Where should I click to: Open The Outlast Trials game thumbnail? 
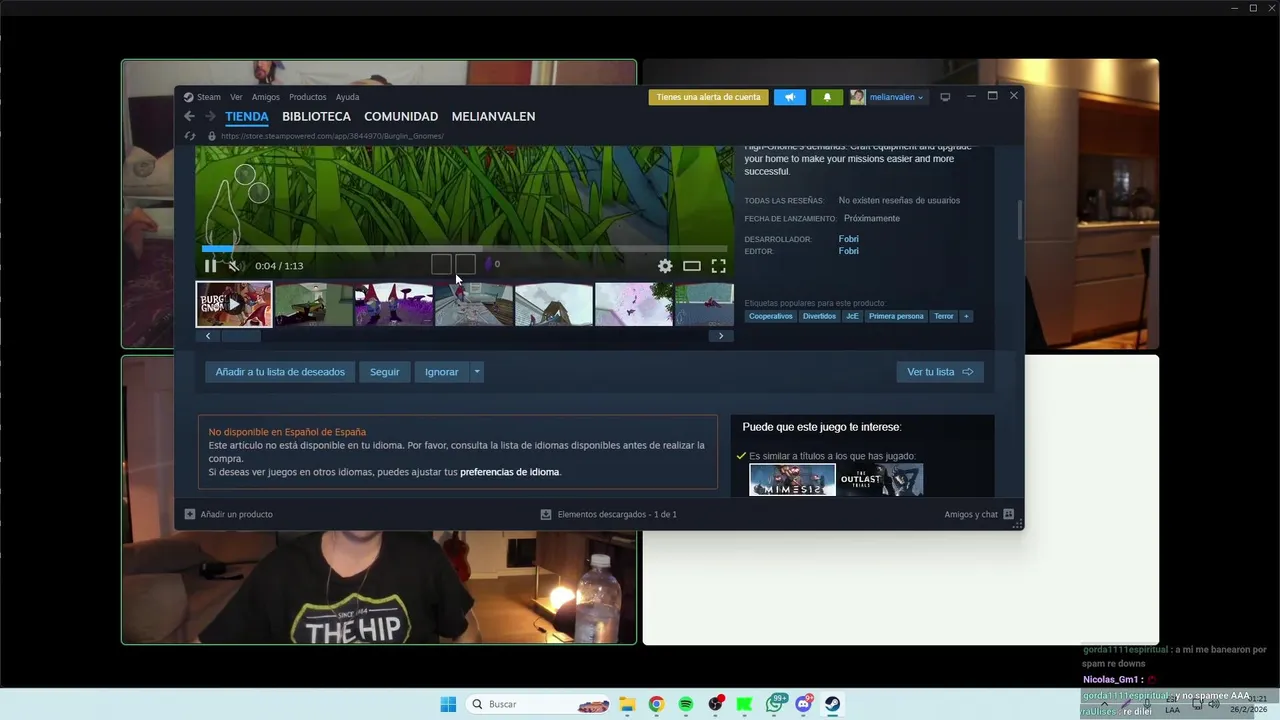click(880, 480)
